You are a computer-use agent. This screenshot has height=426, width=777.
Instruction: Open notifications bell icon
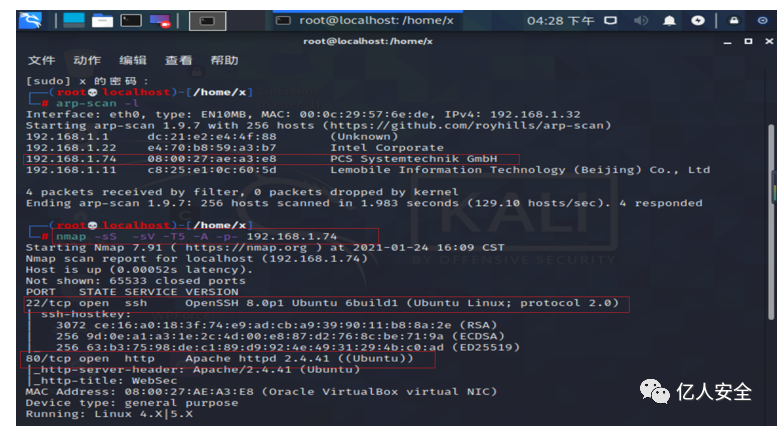(669, 21)
